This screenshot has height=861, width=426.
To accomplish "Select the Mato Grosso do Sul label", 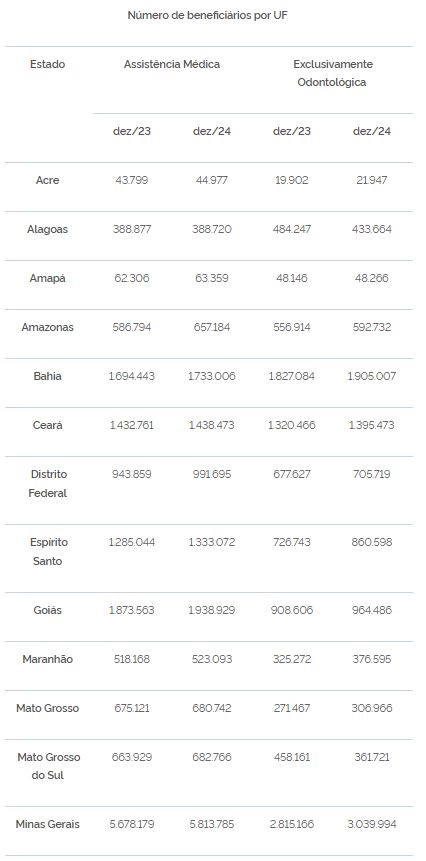I will click(x=47, y=767).
